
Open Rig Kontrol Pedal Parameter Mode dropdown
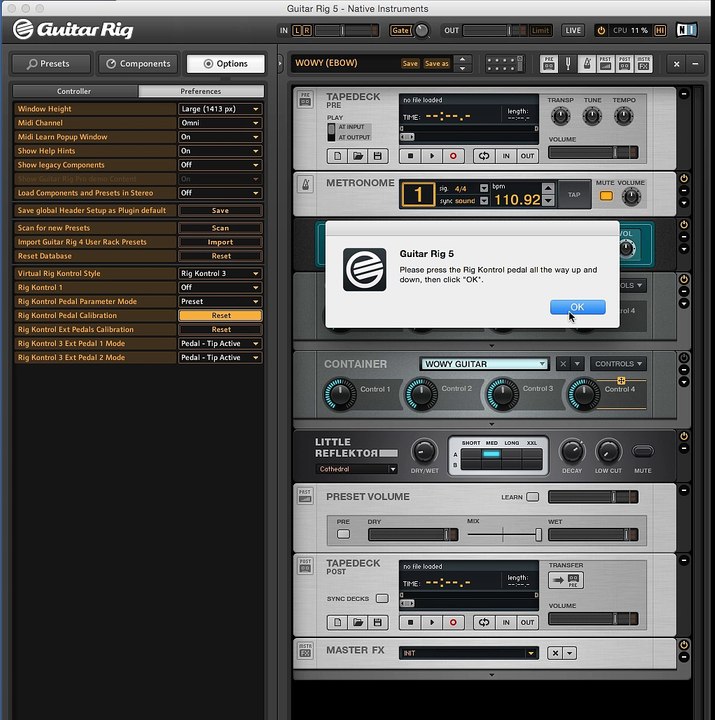pyautogui.click(x=220, y=301)
